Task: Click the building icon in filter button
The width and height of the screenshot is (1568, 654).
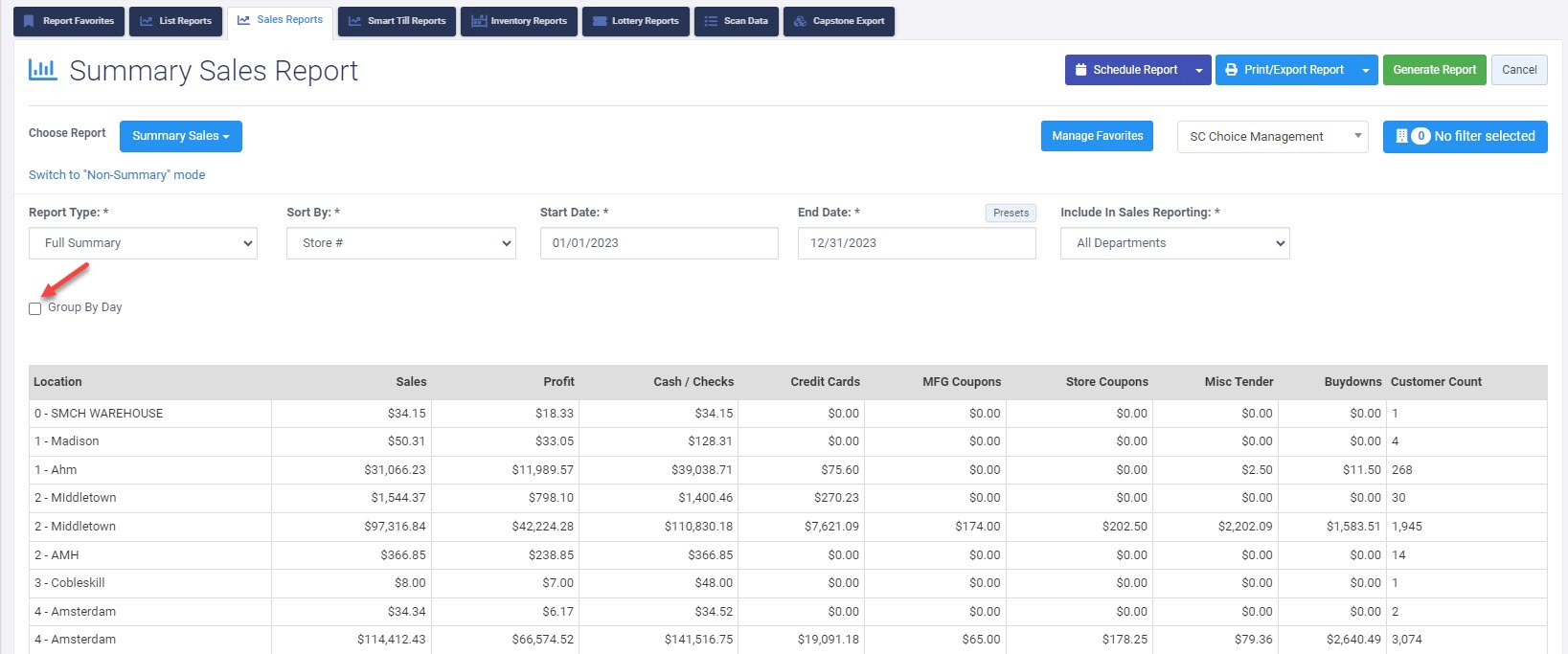Action: pyautogui.click(x=1401, y=136)
